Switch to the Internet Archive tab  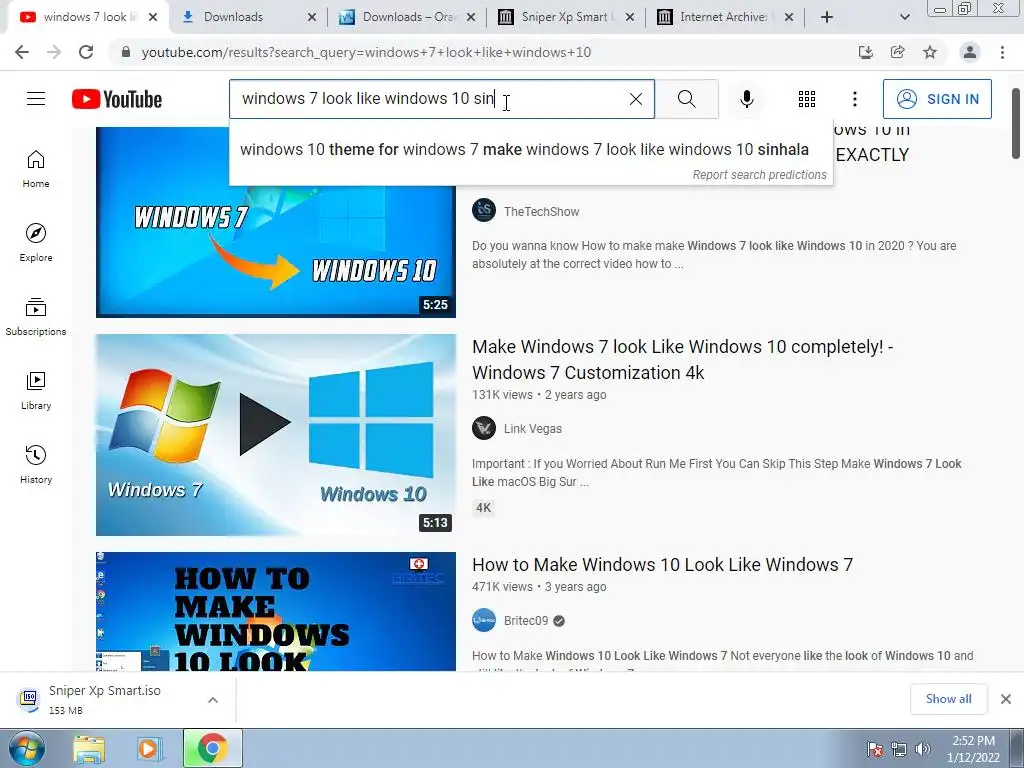click(724, 17)
